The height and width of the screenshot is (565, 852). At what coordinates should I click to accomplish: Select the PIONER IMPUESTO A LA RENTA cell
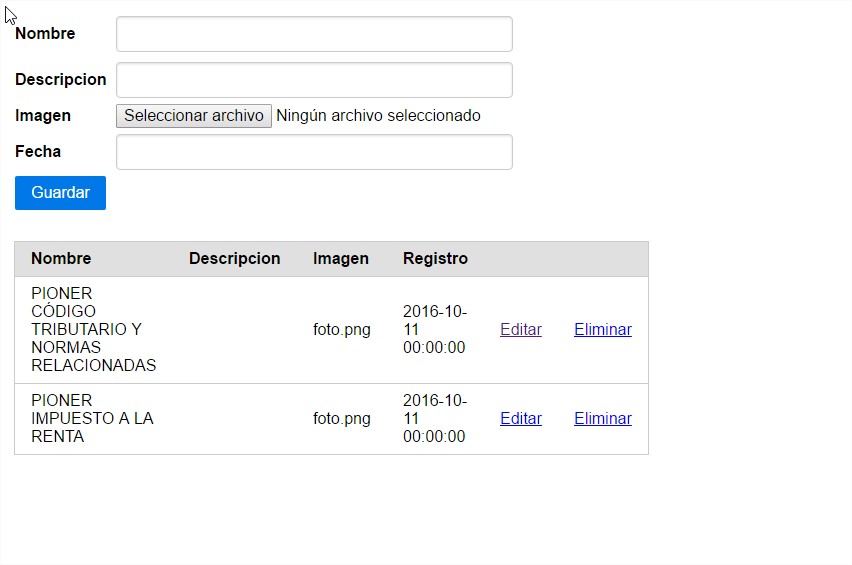pyautogui.click(x=92, y=419)
